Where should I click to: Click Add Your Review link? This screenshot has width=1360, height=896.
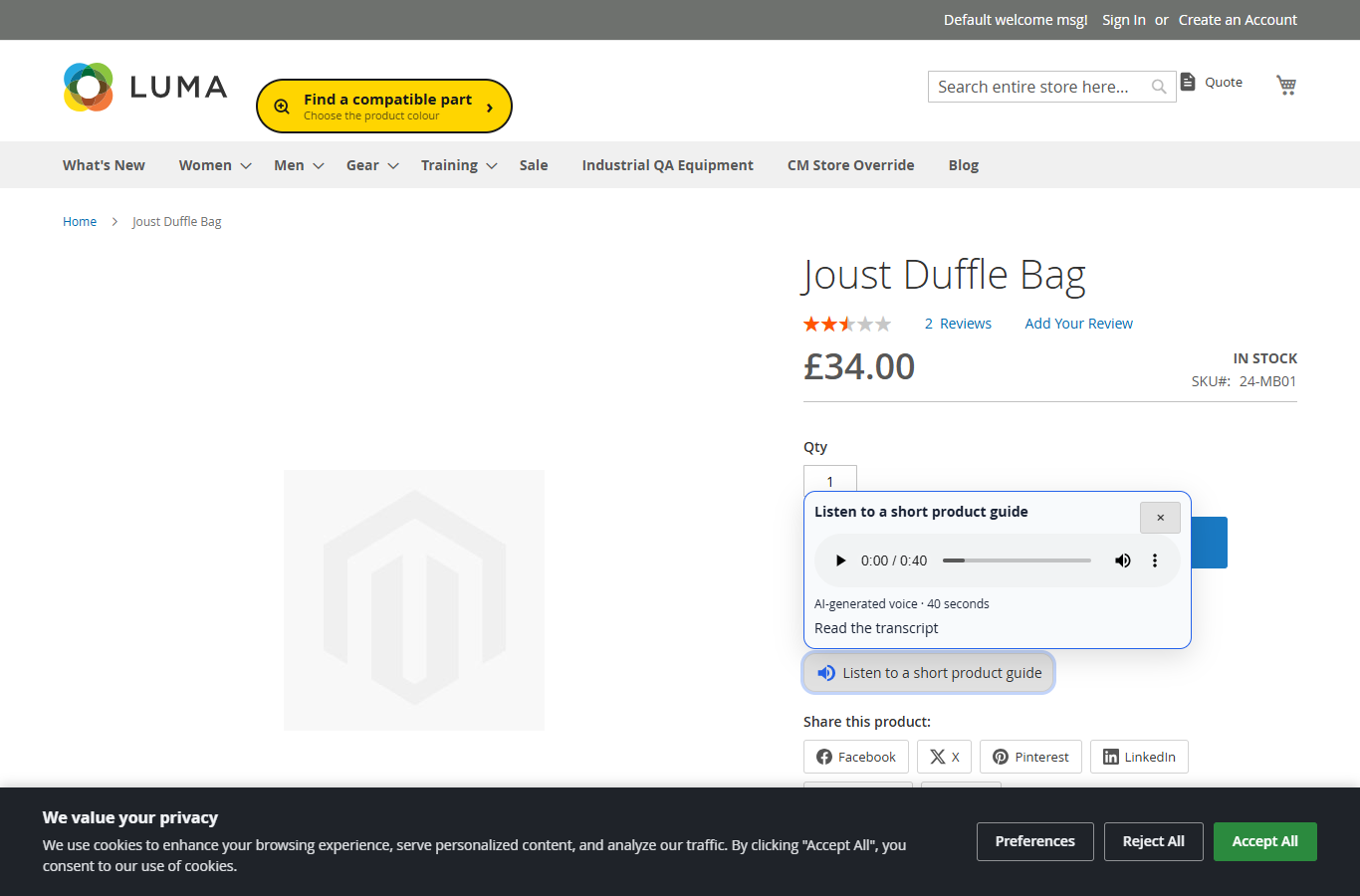click(x=1079, y=324)
